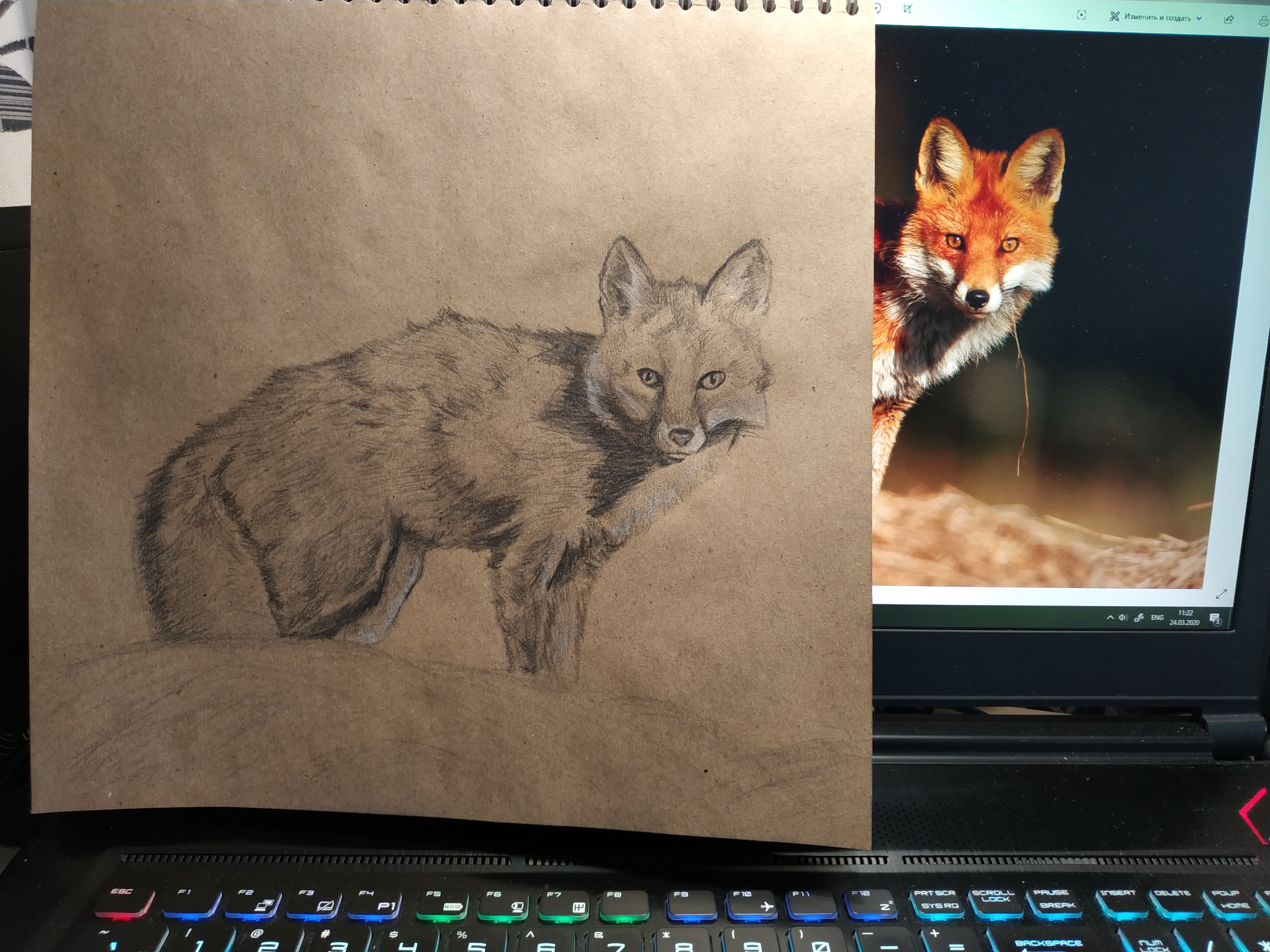This screenshot has height=952, width=1270.
Task: Click the 24.03.2020 date in taskbar
Action: point(1184,622)
